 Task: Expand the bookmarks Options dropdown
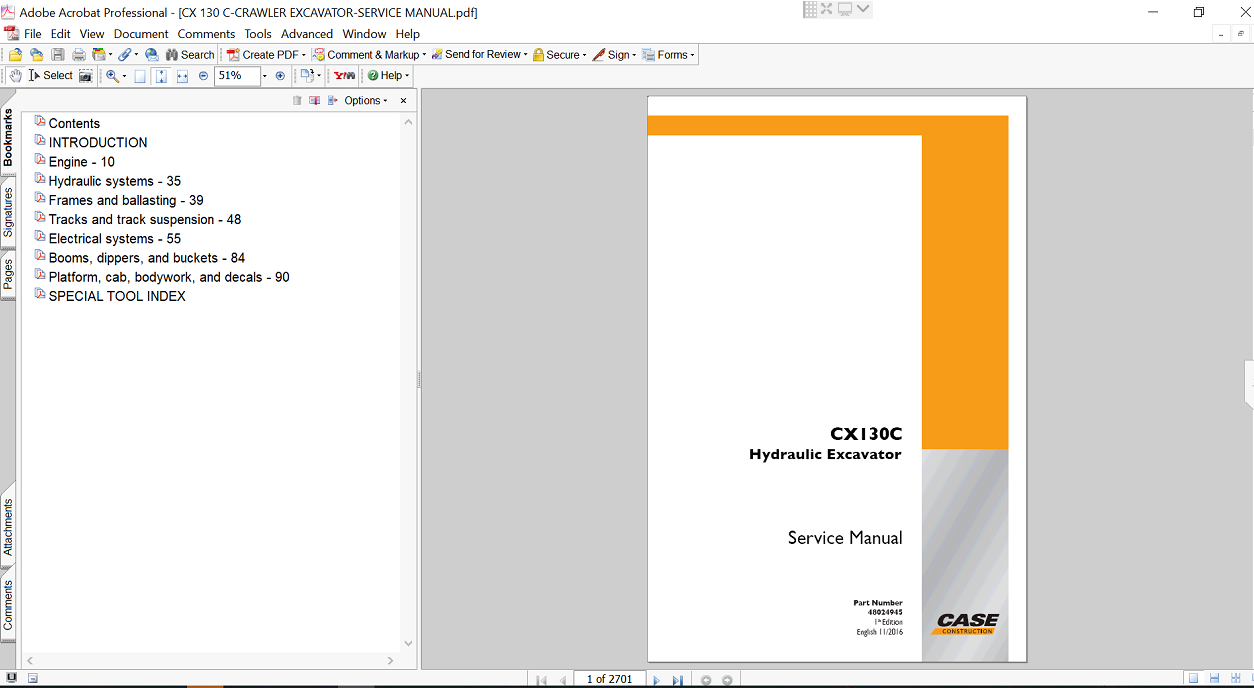tap(365, 101)
